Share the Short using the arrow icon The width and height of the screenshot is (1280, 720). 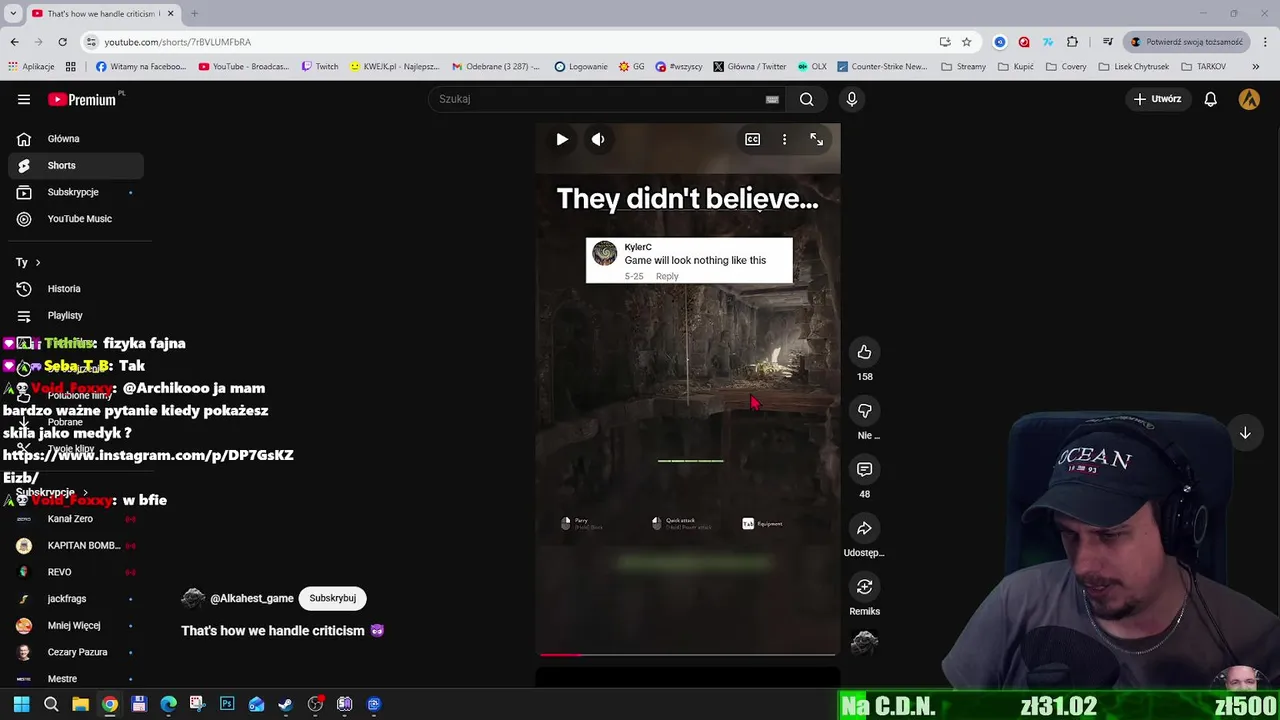tap(864, 528)
